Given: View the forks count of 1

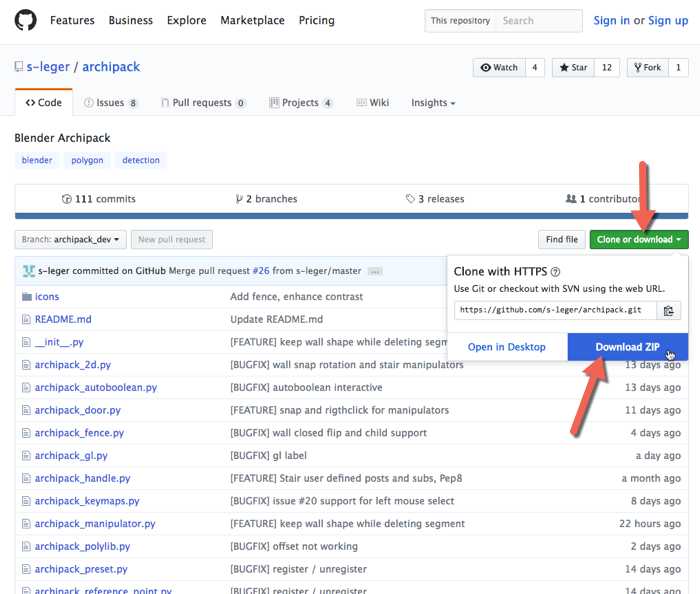Looking at the screenshot, I should click(x=678, y=67).
